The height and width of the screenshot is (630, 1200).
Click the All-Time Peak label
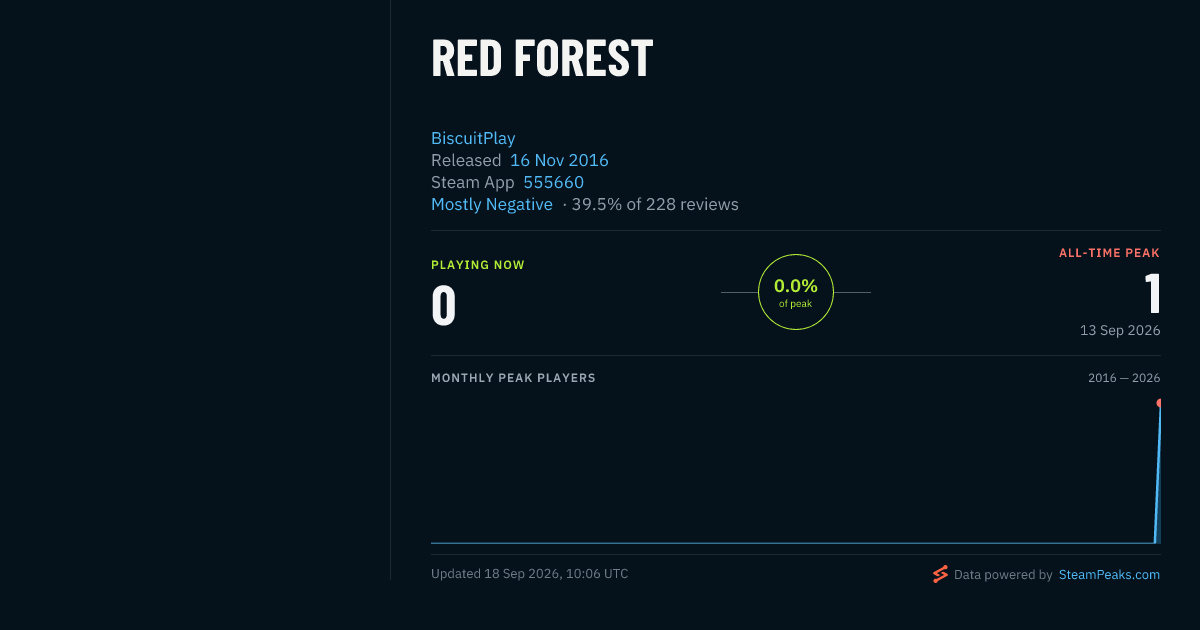coord(1109,253)
